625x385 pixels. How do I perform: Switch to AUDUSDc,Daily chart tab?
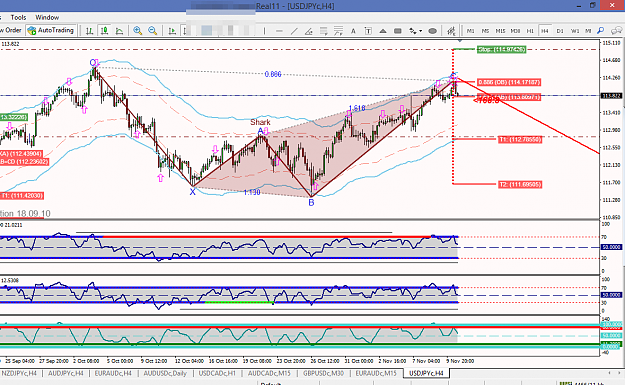[x=165, y=373]
